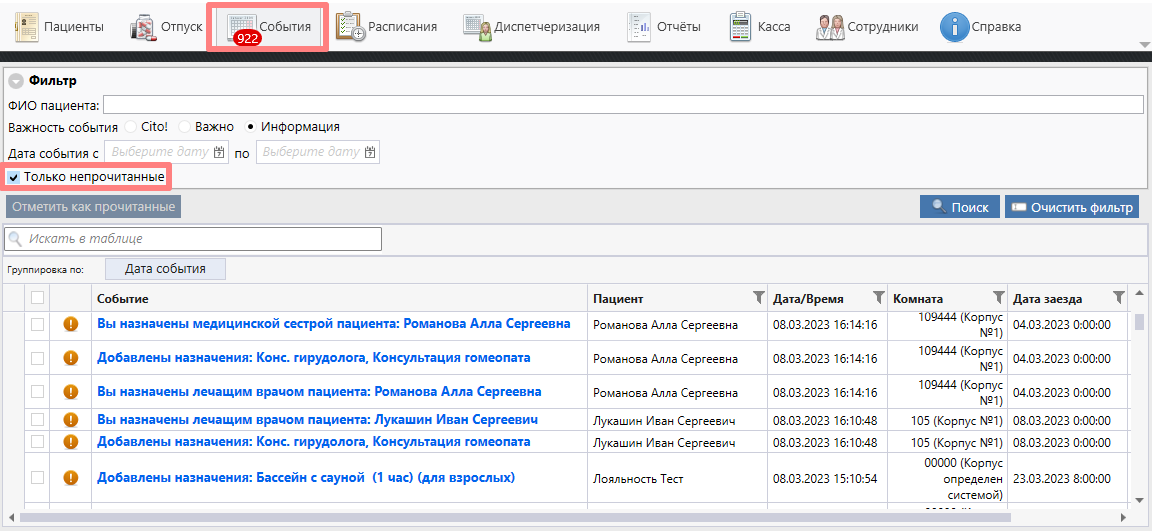The image size is (1152, 531).
Task: Open the Справка help info icon
Action: point(955,27)
